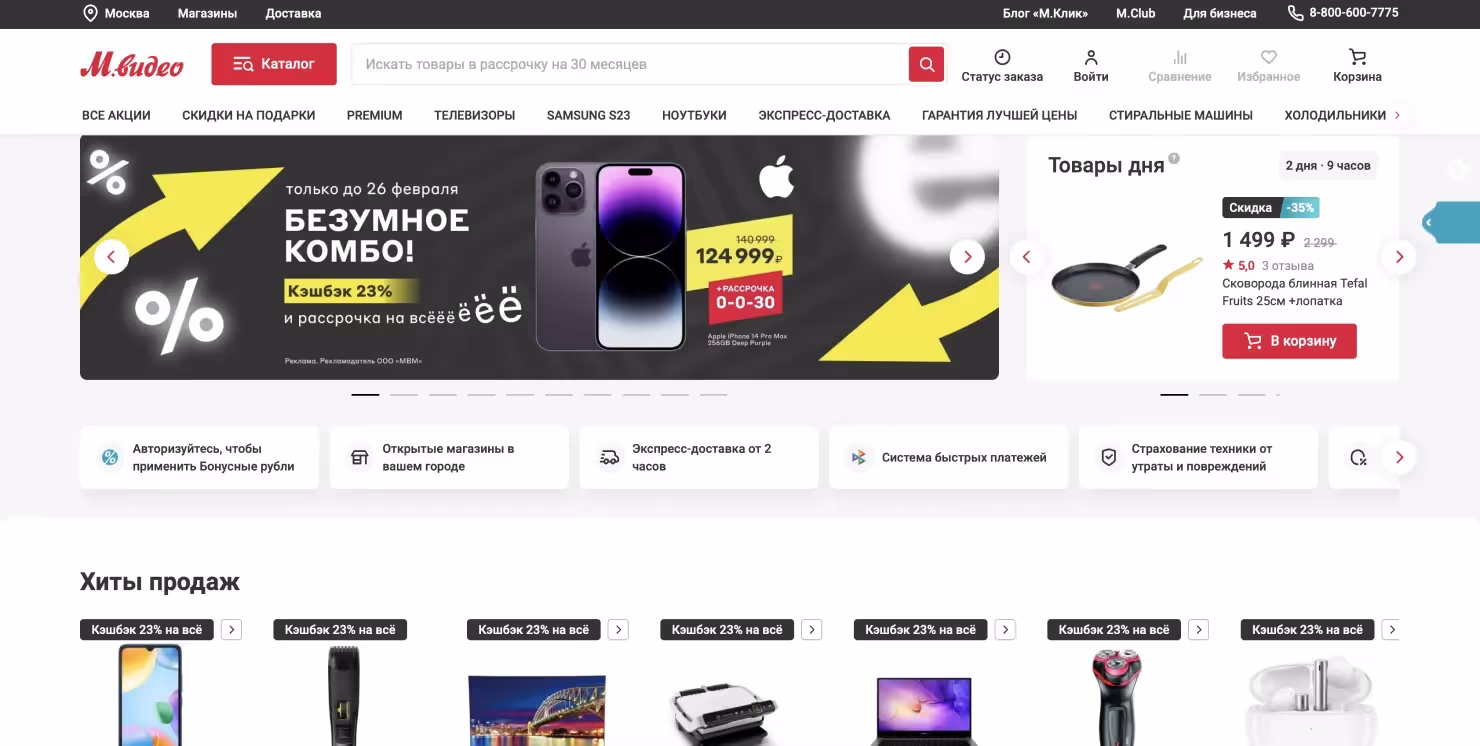Click the phone number 8-800-600-7775

tap(1353, 13)
